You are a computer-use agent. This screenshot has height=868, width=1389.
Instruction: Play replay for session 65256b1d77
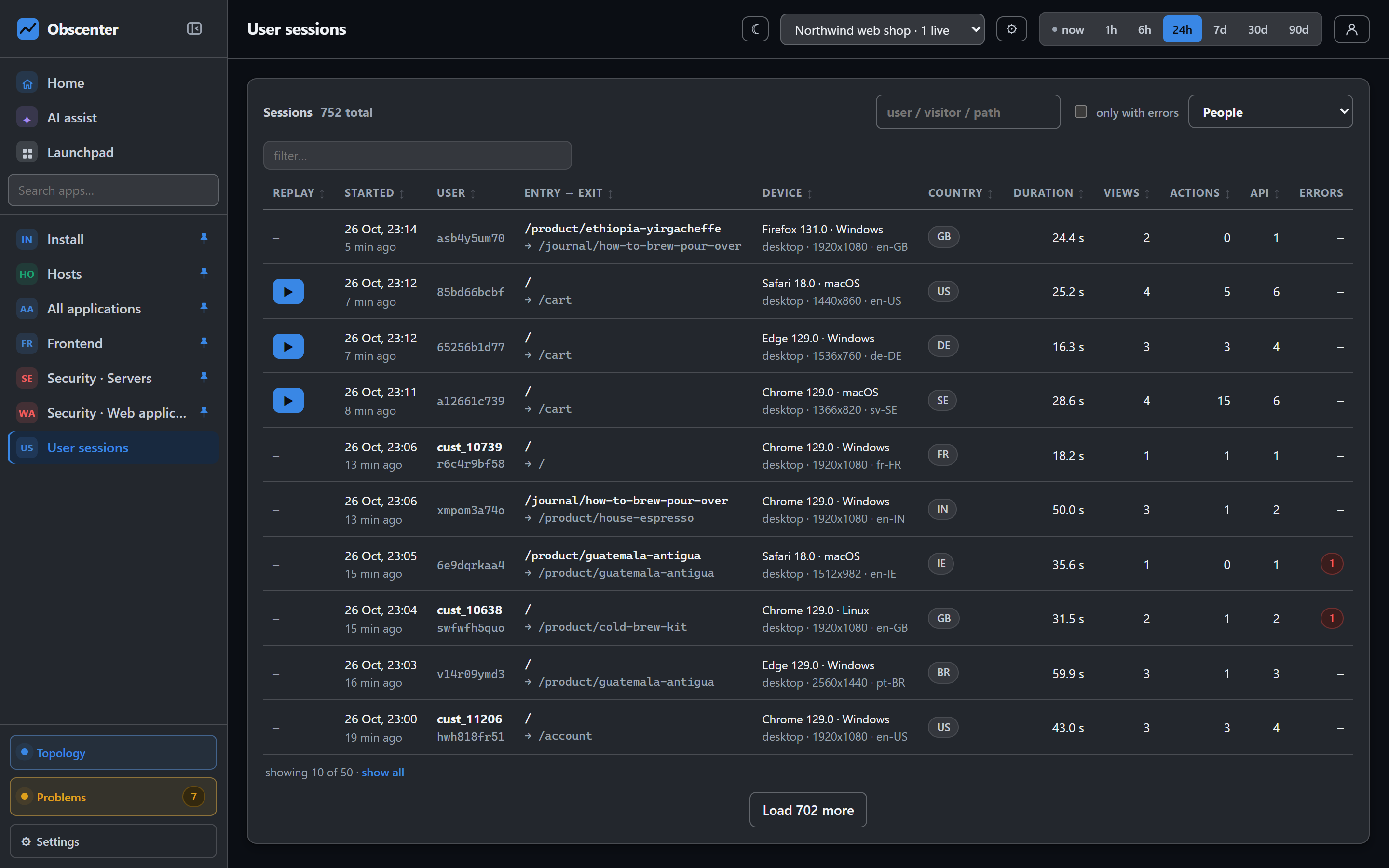click(288, 346)
